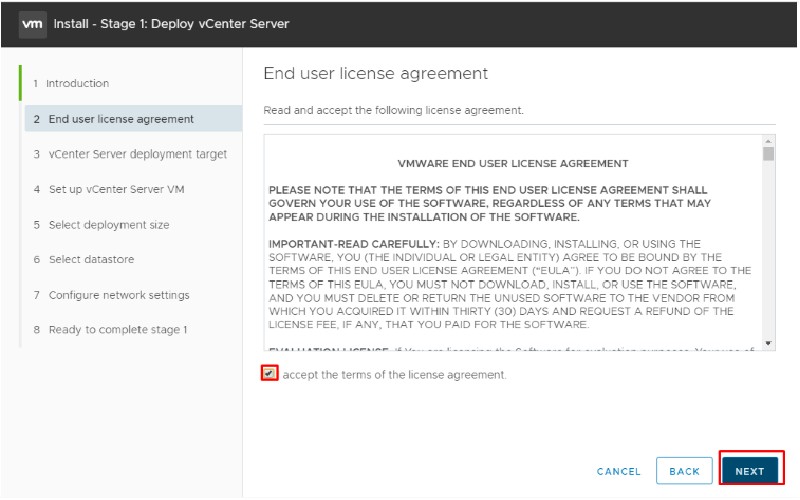Screen dimensions: 800x500
Task: Click the 'End user license agreement' page heading
Action: tap(376, 74)
